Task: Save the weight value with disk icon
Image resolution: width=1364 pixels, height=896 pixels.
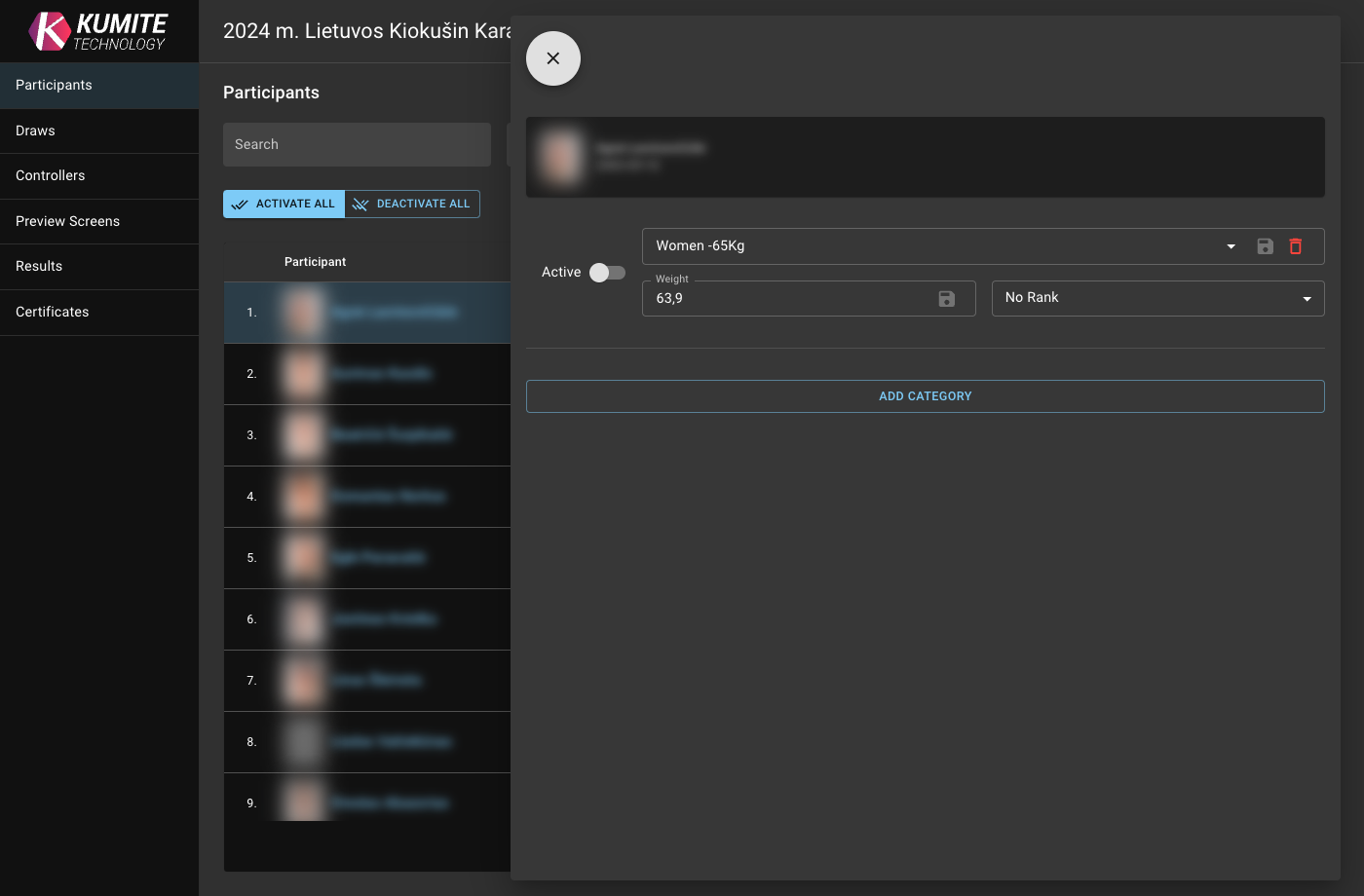Action: pos(946,299)
